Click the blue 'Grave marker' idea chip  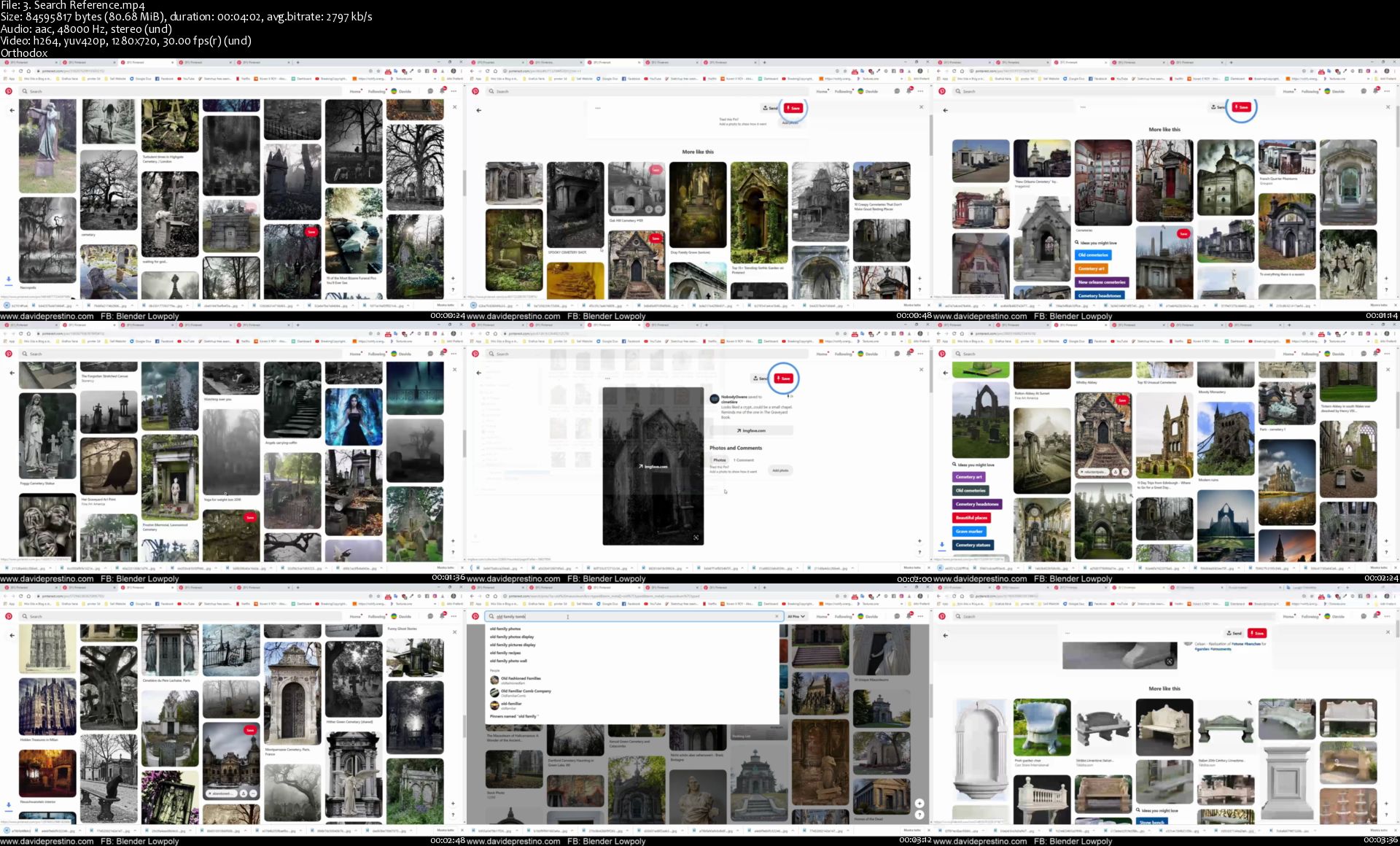[969, 532]
